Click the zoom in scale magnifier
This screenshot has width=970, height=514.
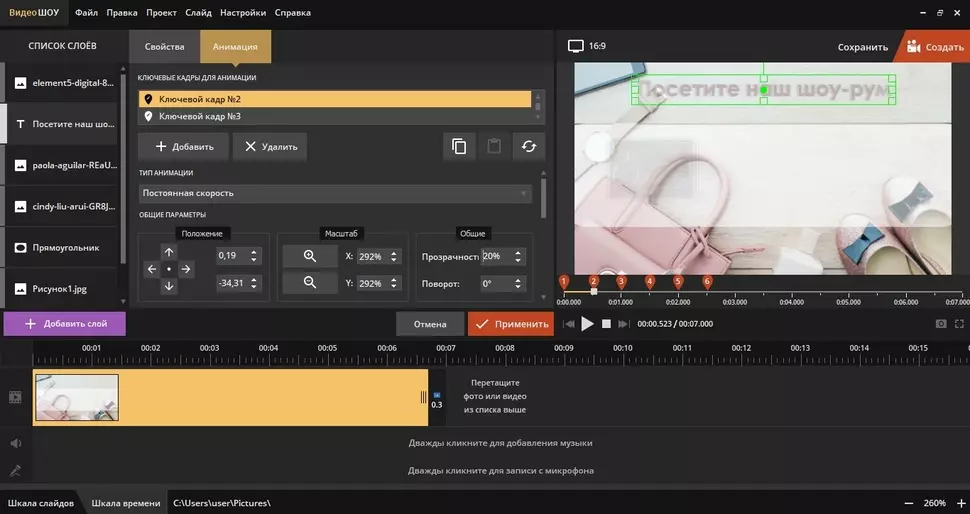[x=309, y=256]
